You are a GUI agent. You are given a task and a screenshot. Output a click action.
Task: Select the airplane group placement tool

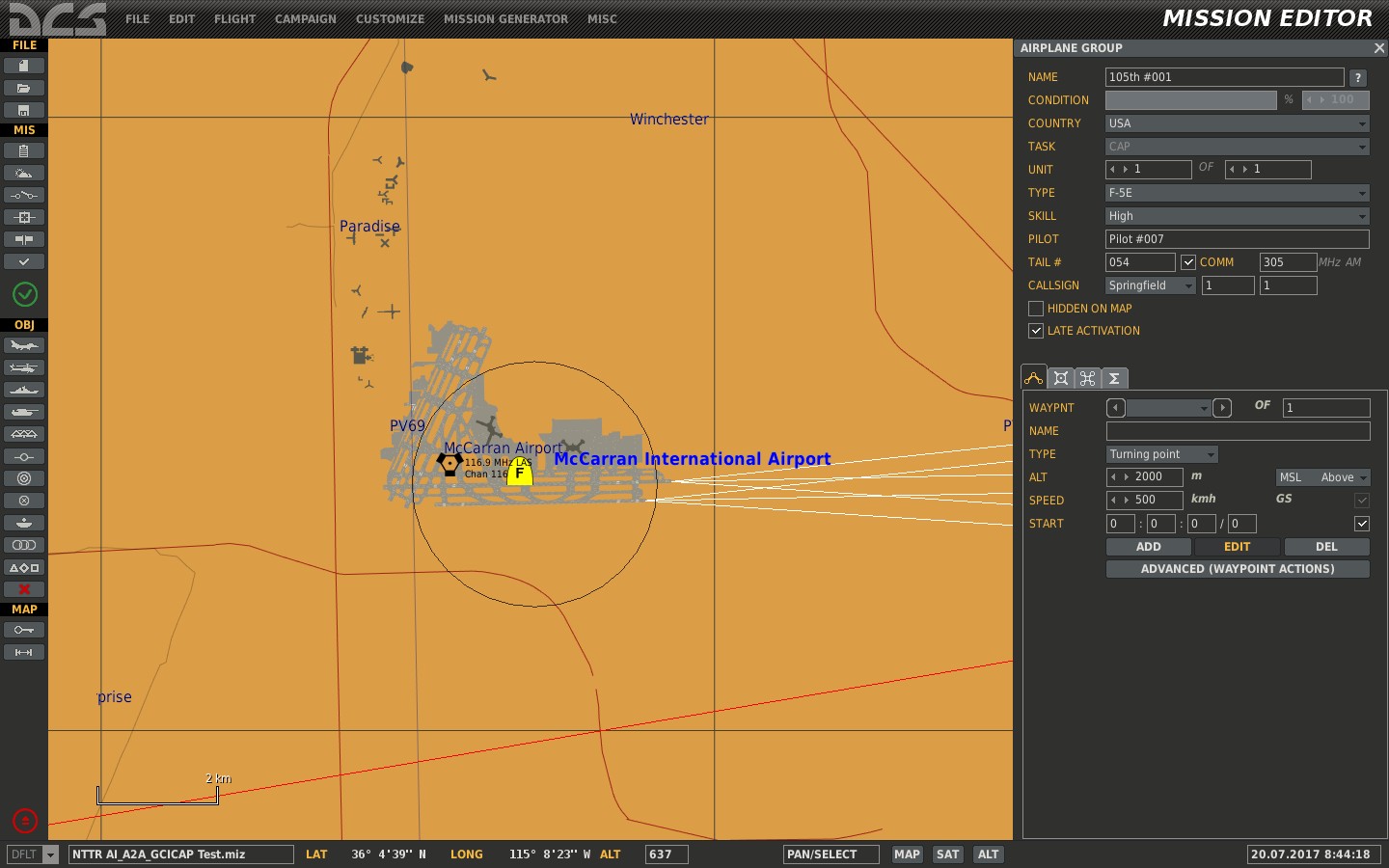[x=23, y=345]
